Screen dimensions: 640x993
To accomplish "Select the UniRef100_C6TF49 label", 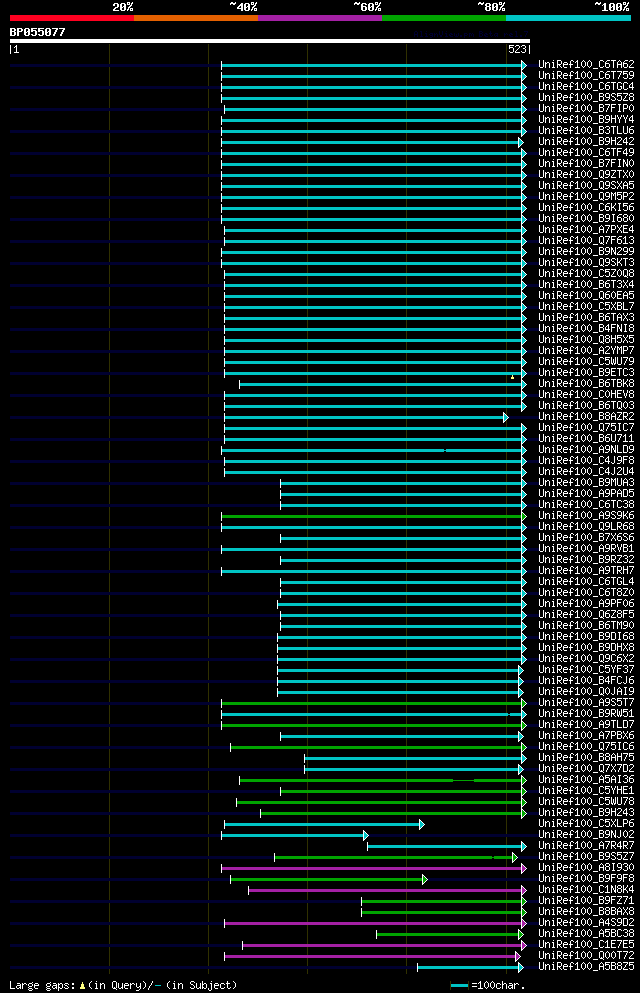I will tap(586, 153).
